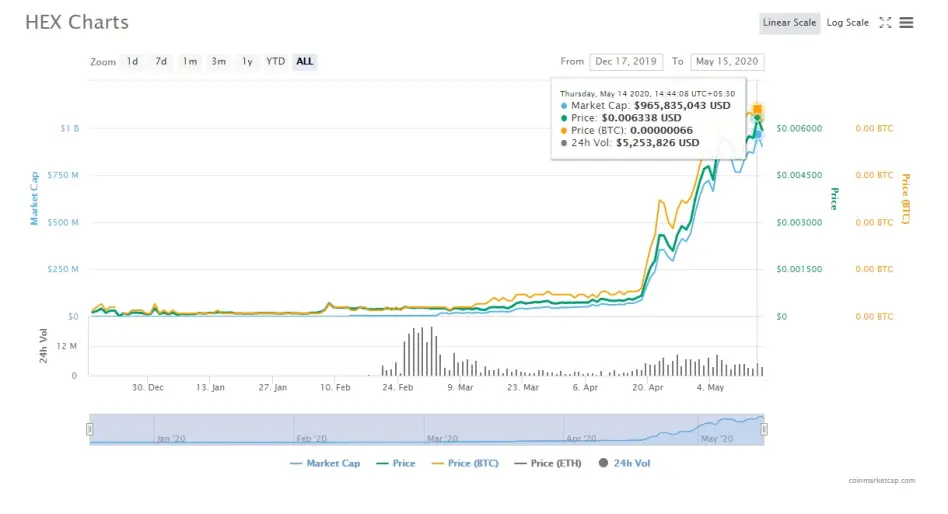Click the HEX Charts heading
Screen dimensions: 948x514
coord(77,22)
